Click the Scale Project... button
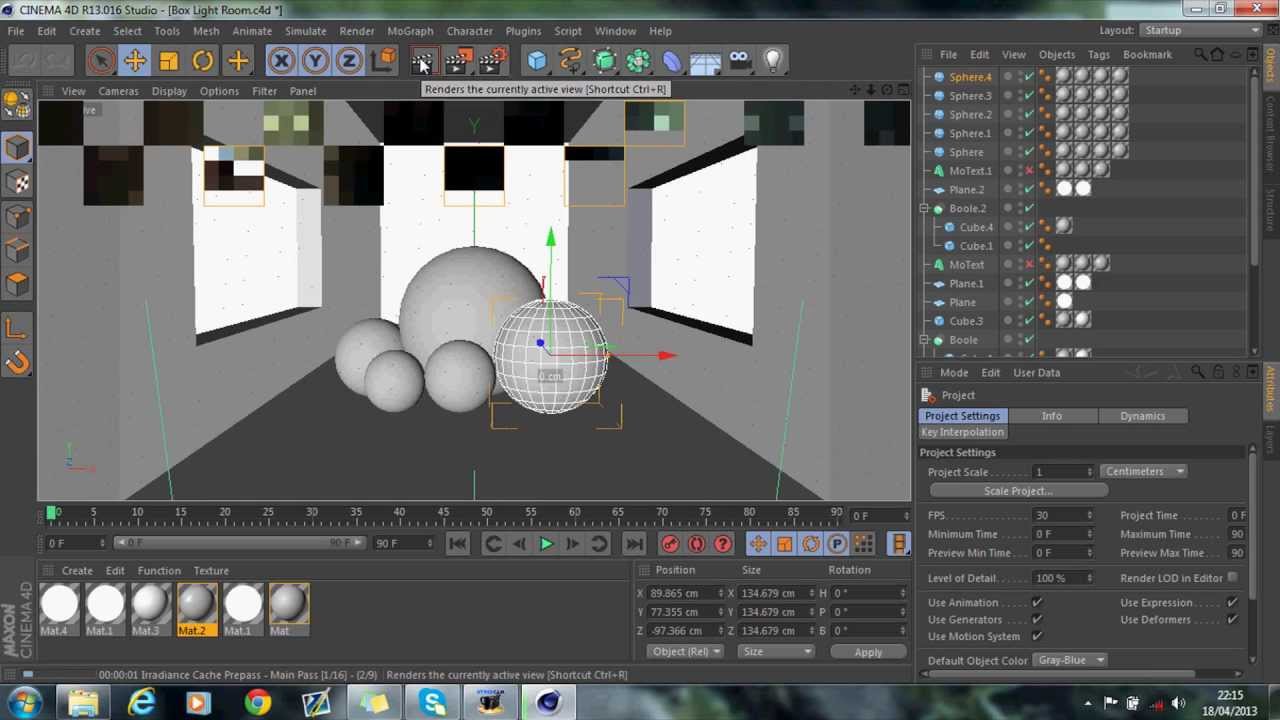This screenshot has width=1280, height=720. 1018,491
